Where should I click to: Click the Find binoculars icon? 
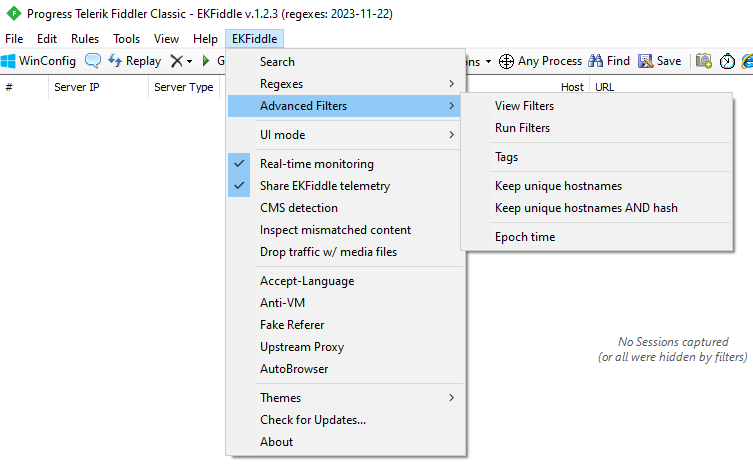click(595, 61)
